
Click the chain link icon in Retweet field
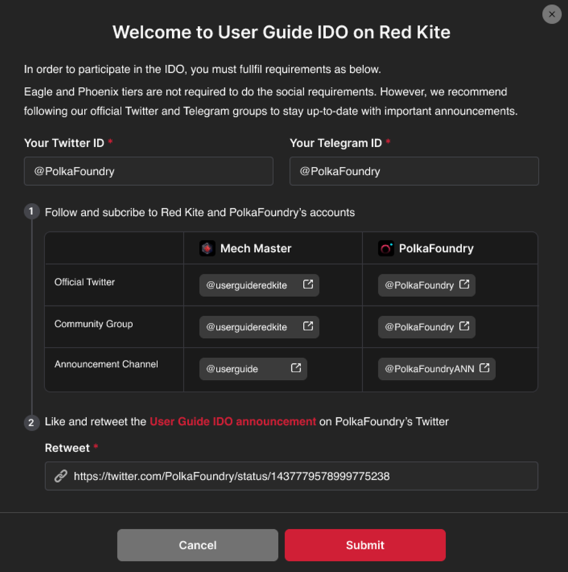pos(61,476)
